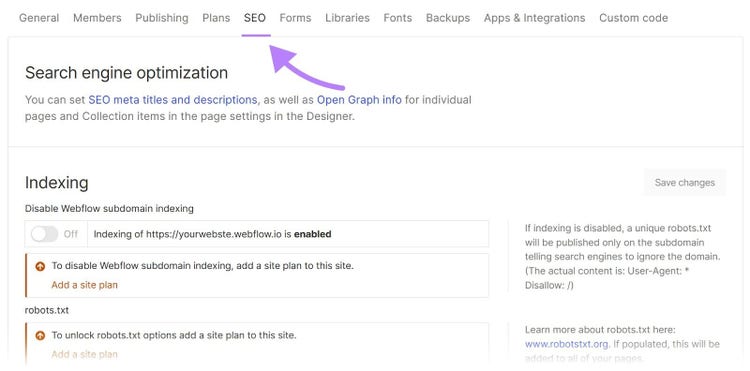Open the Publishing tab
Viewport: 750px width, 371px height.
(162, 18)
